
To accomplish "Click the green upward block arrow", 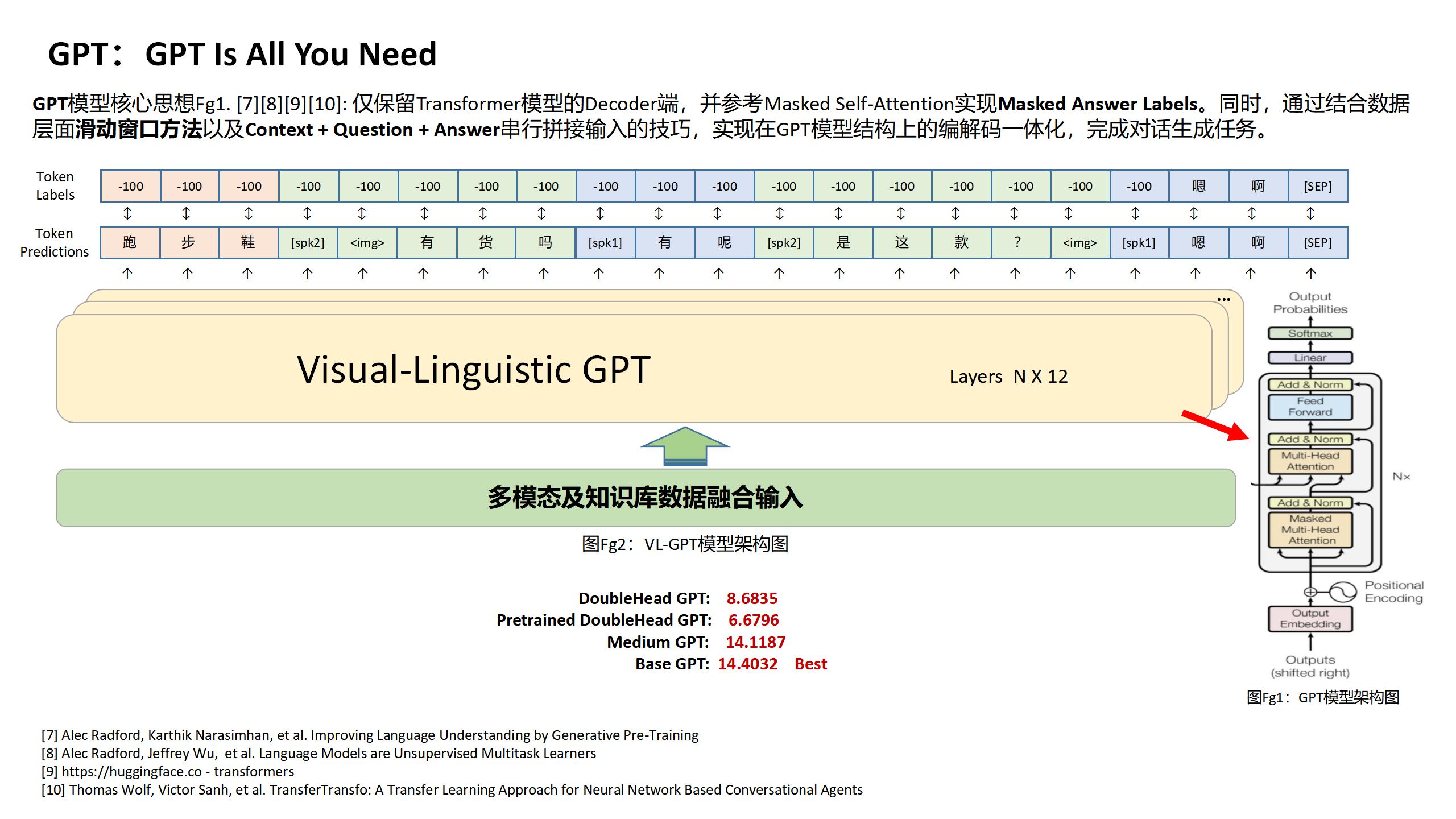I will [x=685, y=446].
